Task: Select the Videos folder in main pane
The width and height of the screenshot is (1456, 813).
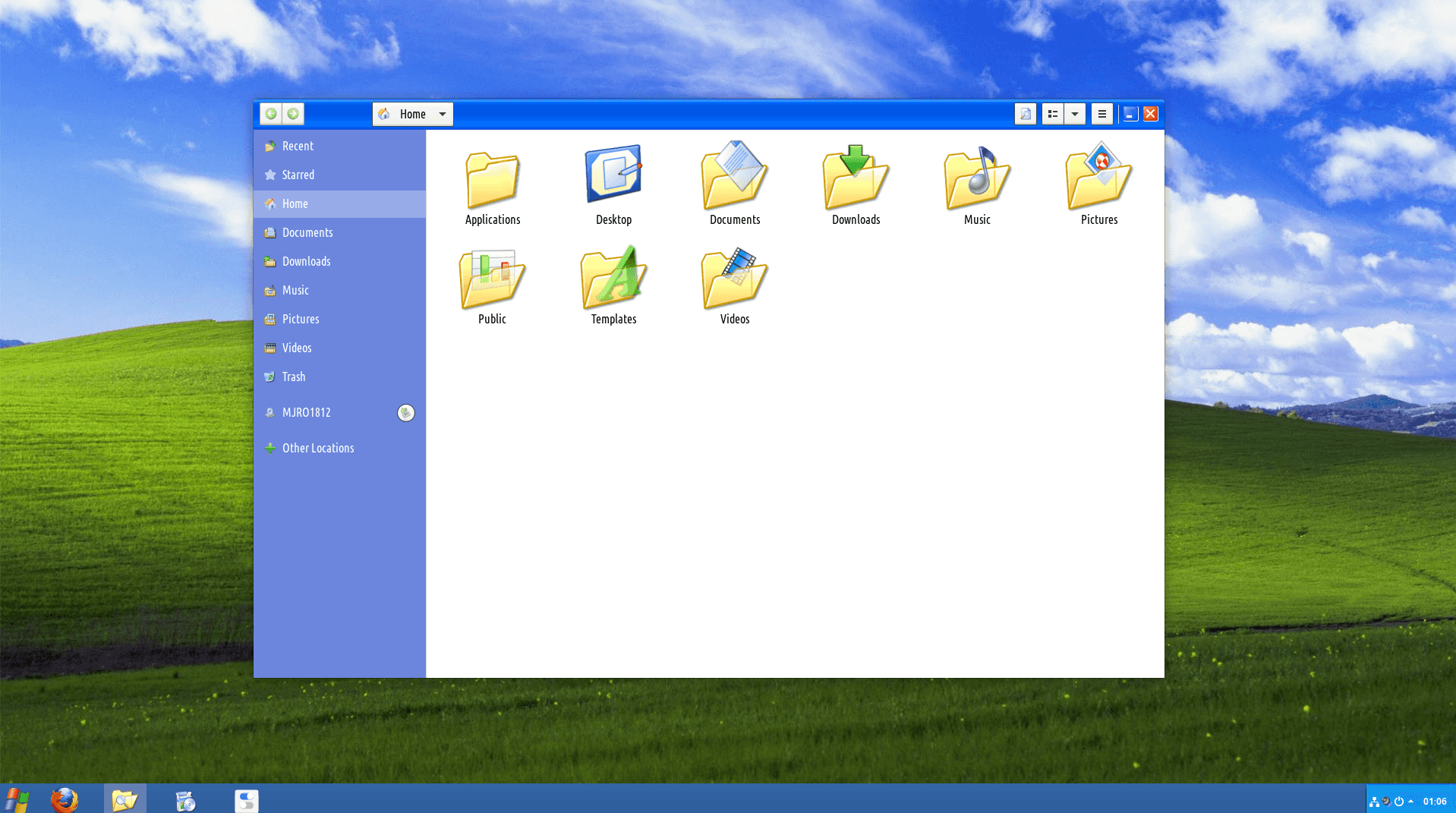Action: tap(734, 279)
